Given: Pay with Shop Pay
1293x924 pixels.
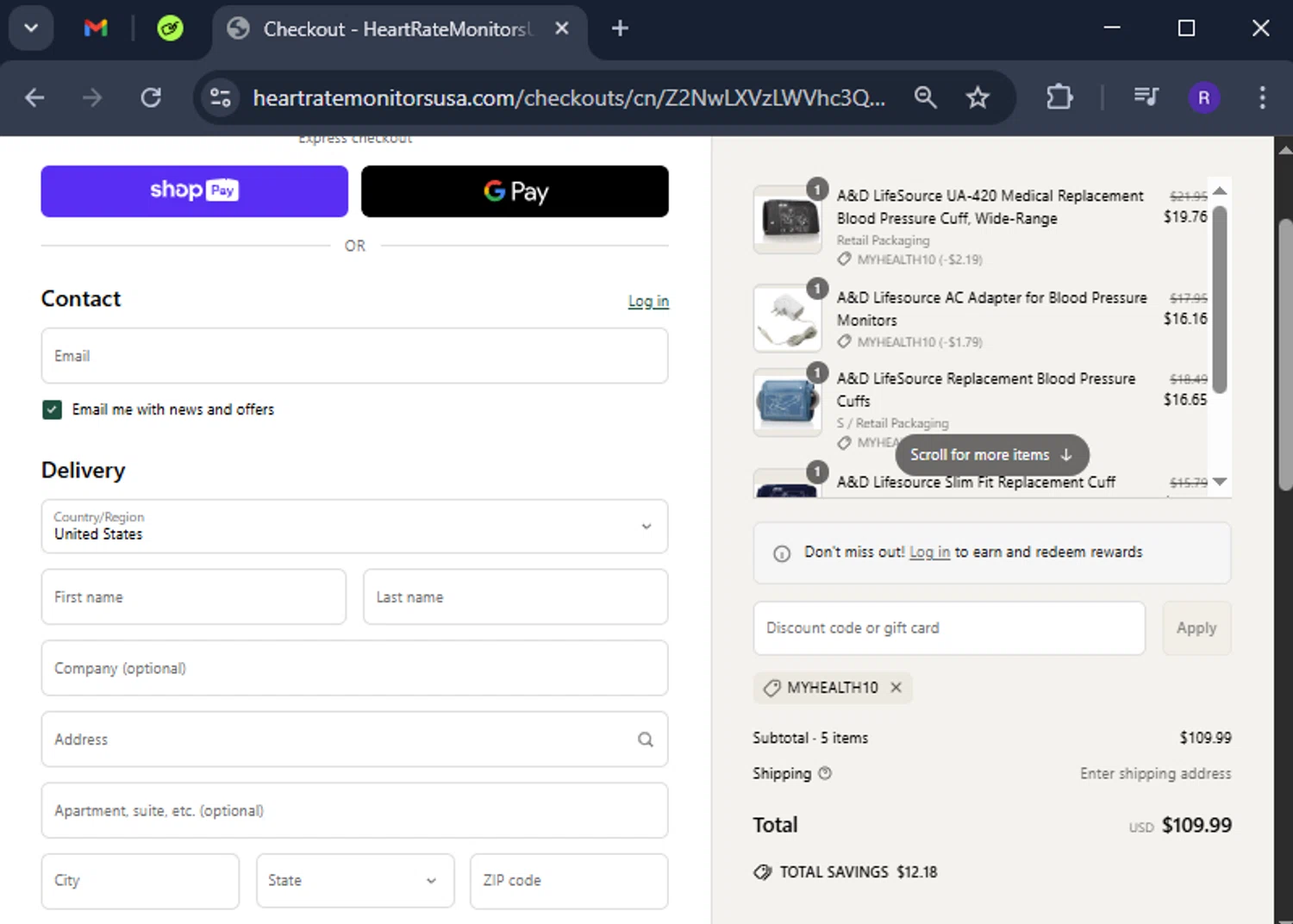Looking at the screenshot, I should 195,190.
